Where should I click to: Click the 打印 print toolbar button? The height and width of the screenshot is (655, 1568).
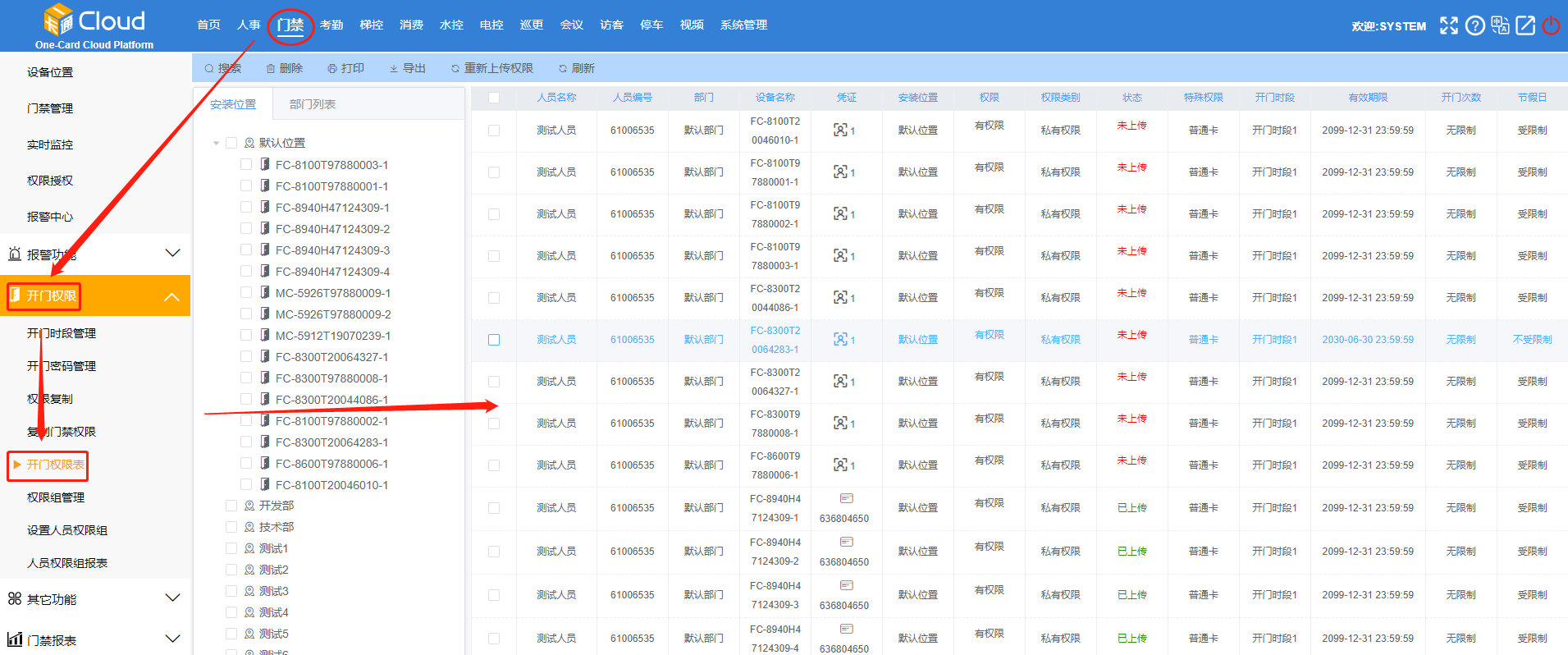click(345, 68)
